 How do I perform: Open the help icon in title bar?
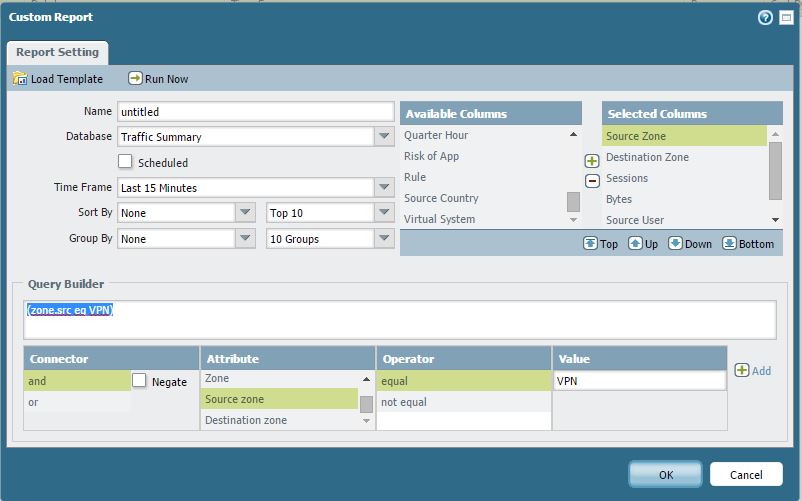point(765,18)
